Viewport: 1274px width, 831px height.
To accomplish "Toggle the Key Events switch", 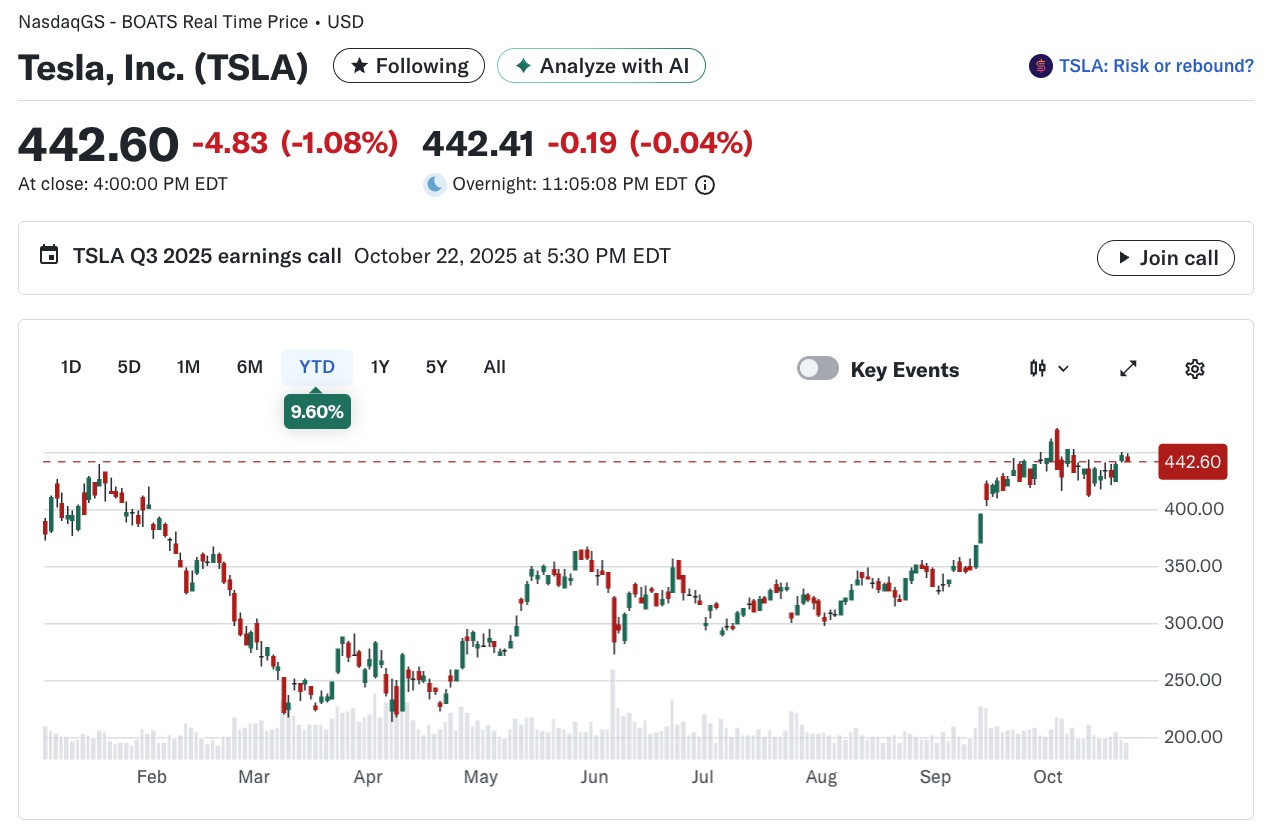I will pos(817,369).
